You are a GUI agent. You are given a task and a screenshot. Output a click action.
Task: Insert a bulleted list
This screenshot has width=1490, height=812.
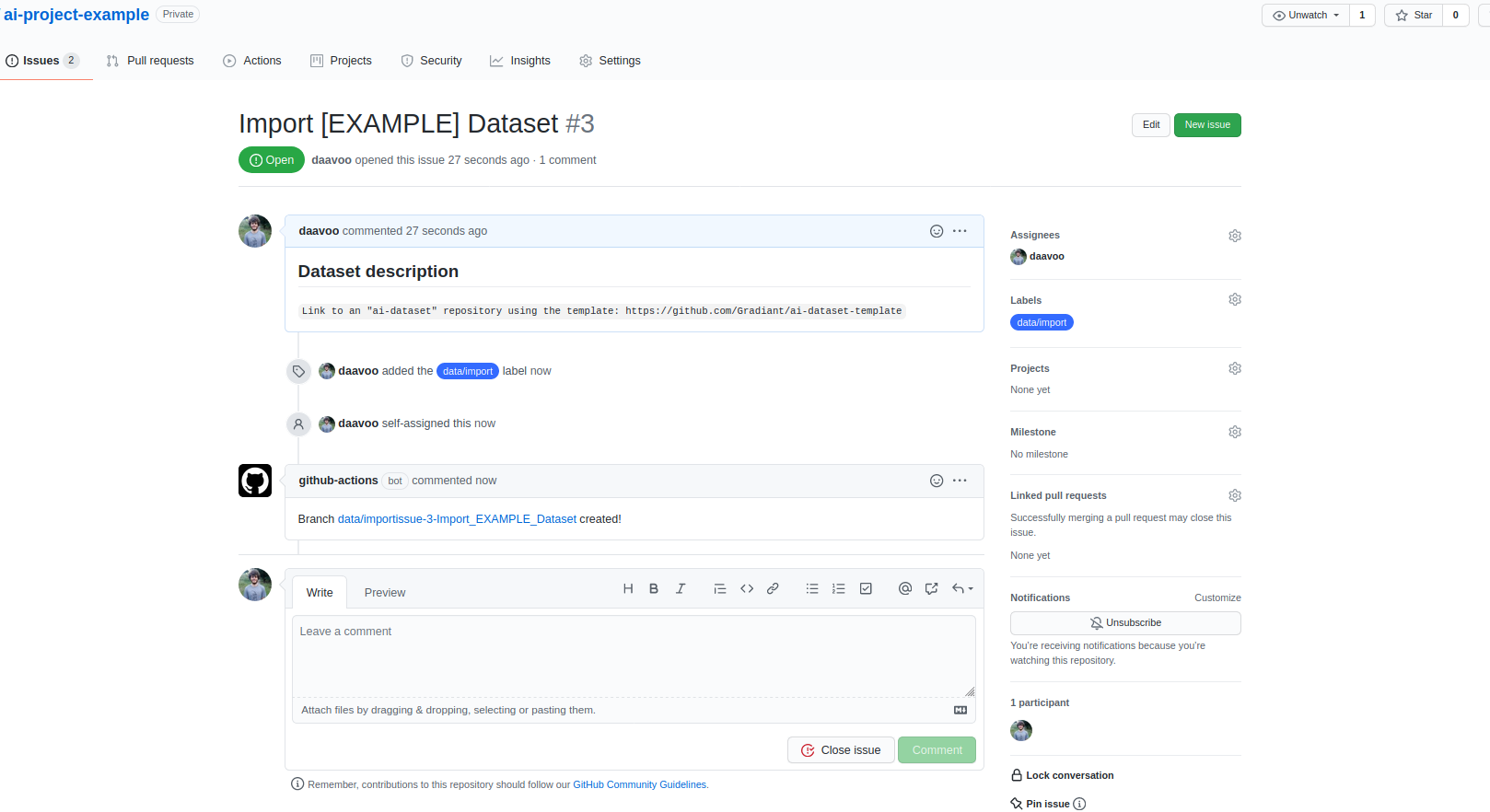tap(812, 589)
